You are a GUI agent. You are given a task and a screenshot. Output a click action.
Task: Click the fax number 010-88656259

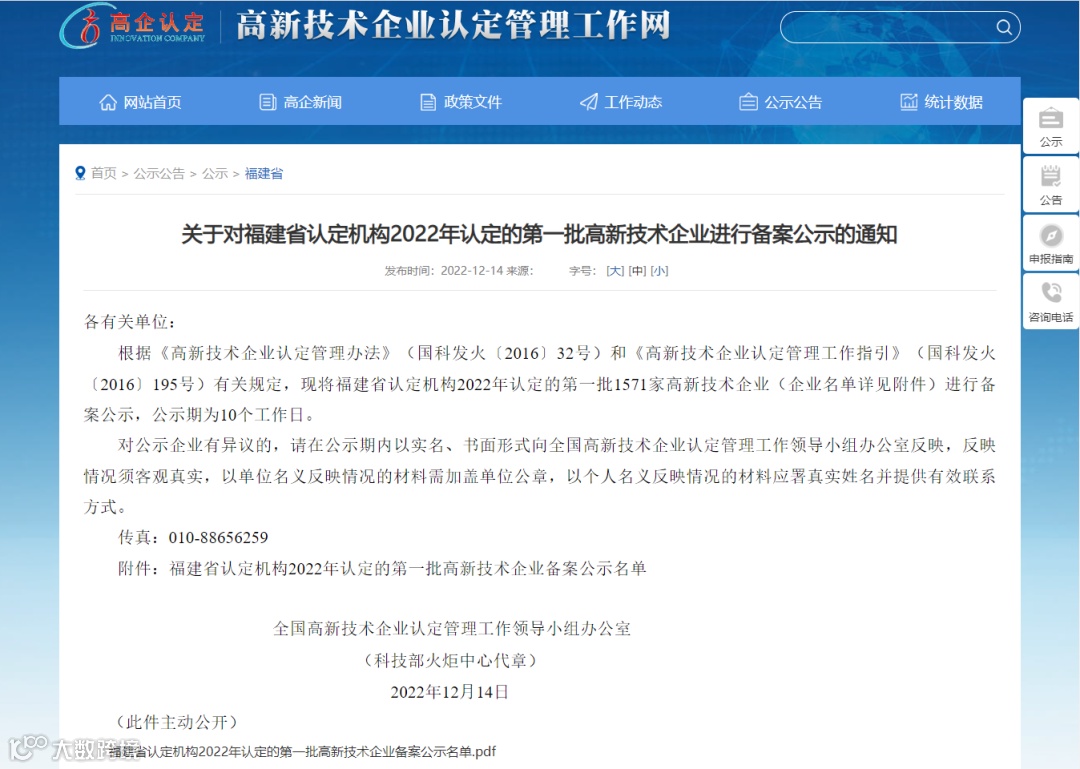[218, 537]
